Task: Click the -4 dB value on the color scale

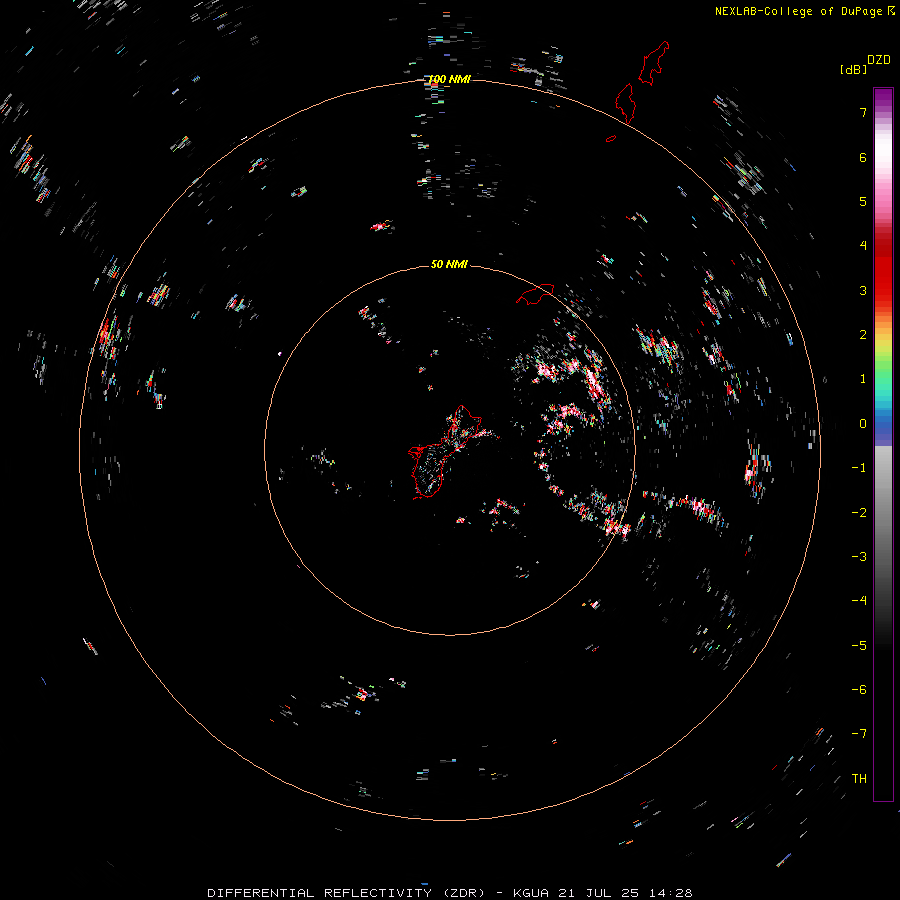Action: [859, 600]
